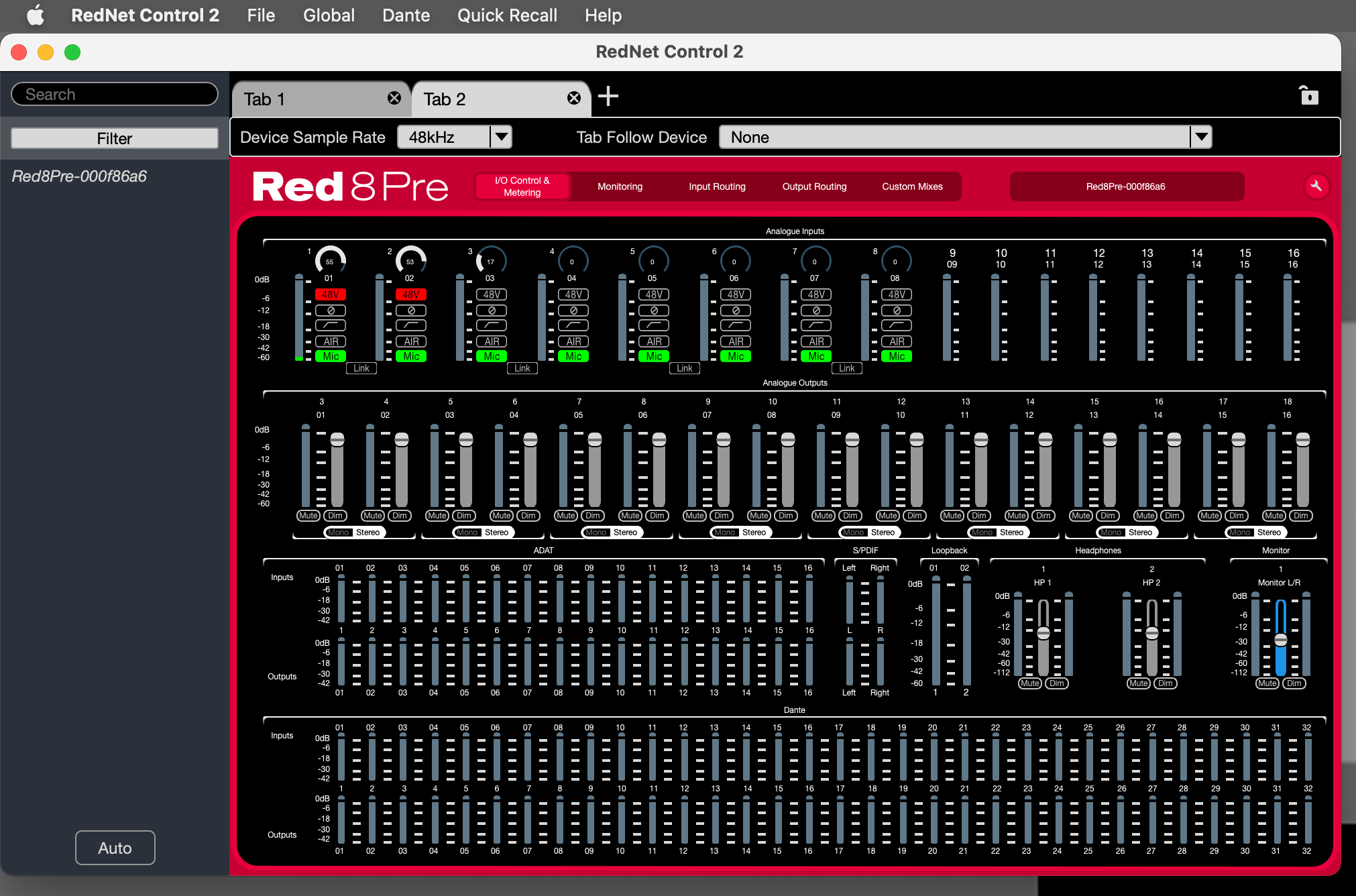Image resolution: width=1356 pixels, height=896 pixels.
Task: Select Red8Pre-000f86a6 in the device list
Action: pos(79,176)
